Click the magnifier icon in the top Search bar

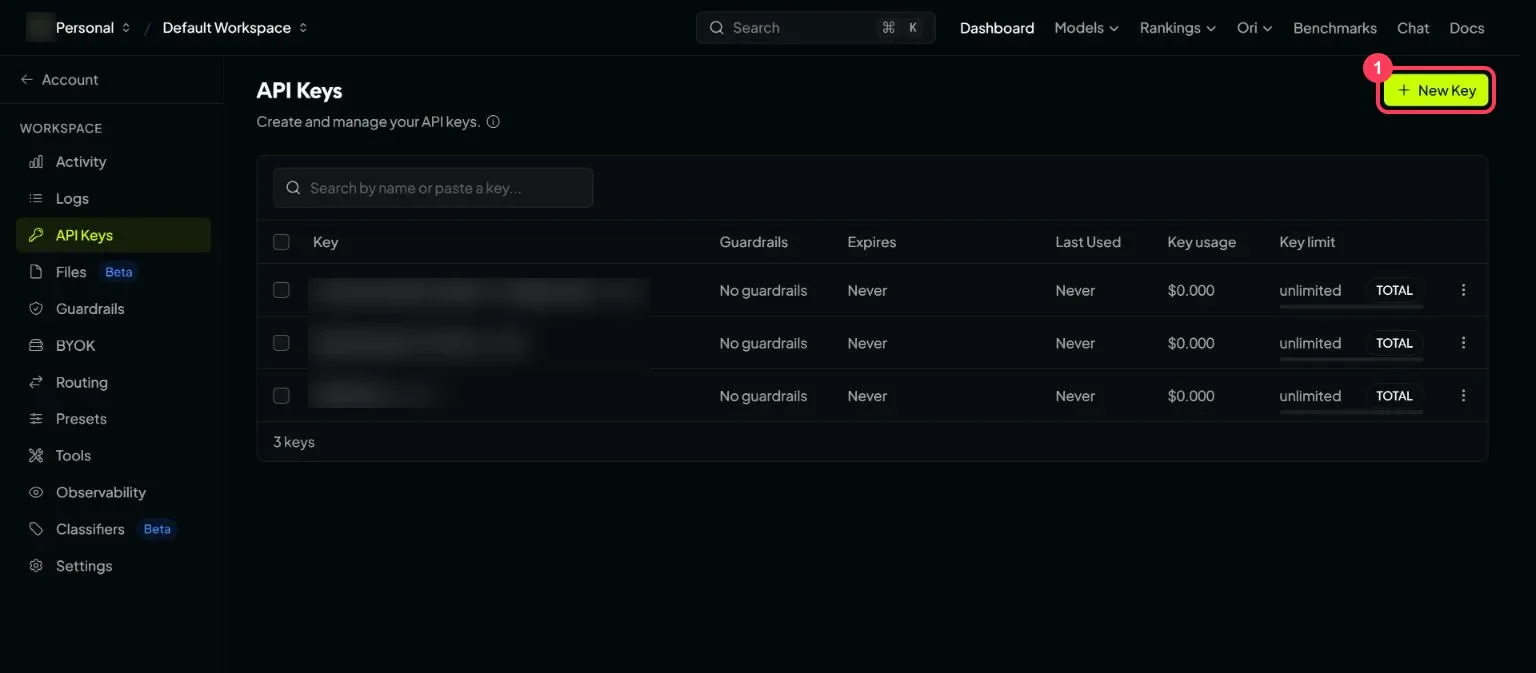click(x=716, y=28)
